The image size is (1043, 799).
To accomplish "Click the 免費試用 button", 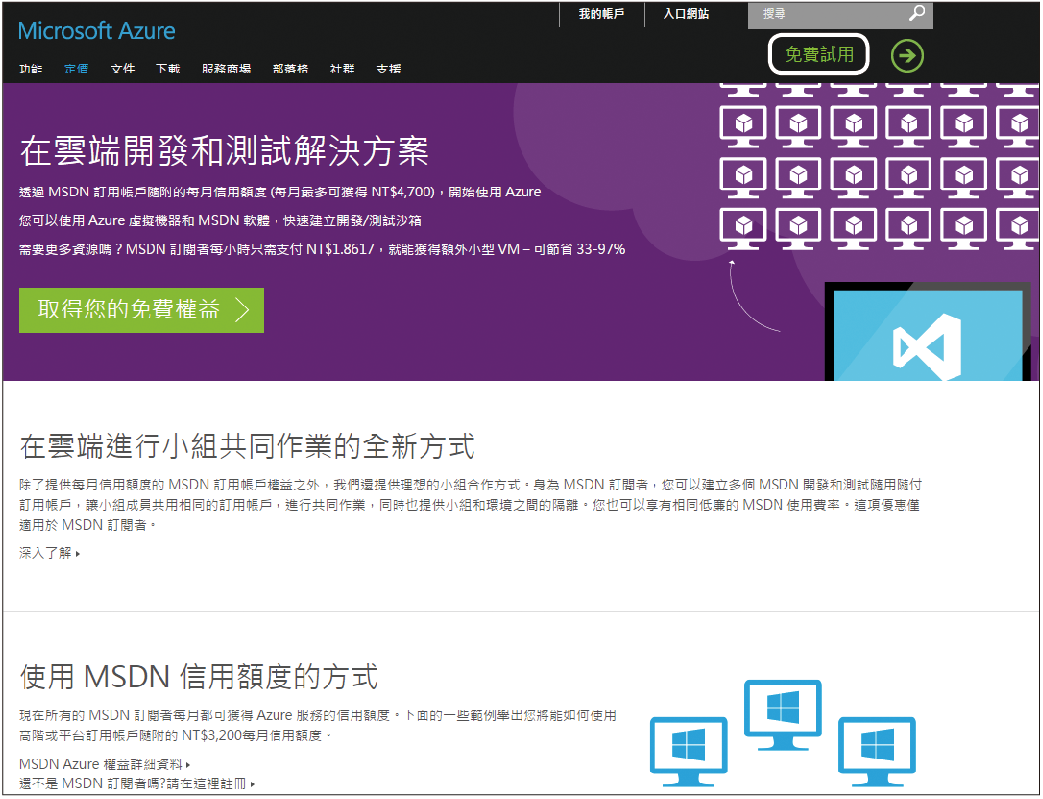I will point(819,55).
